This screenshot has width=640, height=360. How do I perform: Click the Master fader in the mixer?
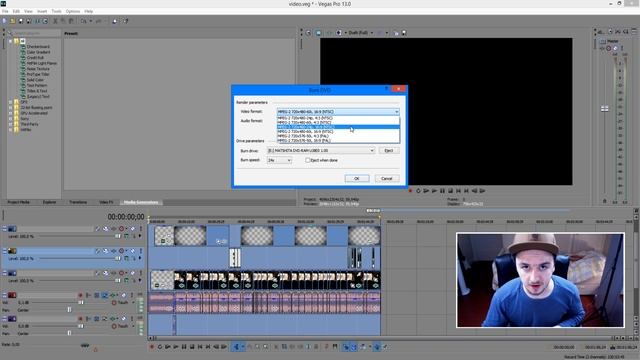604,109
